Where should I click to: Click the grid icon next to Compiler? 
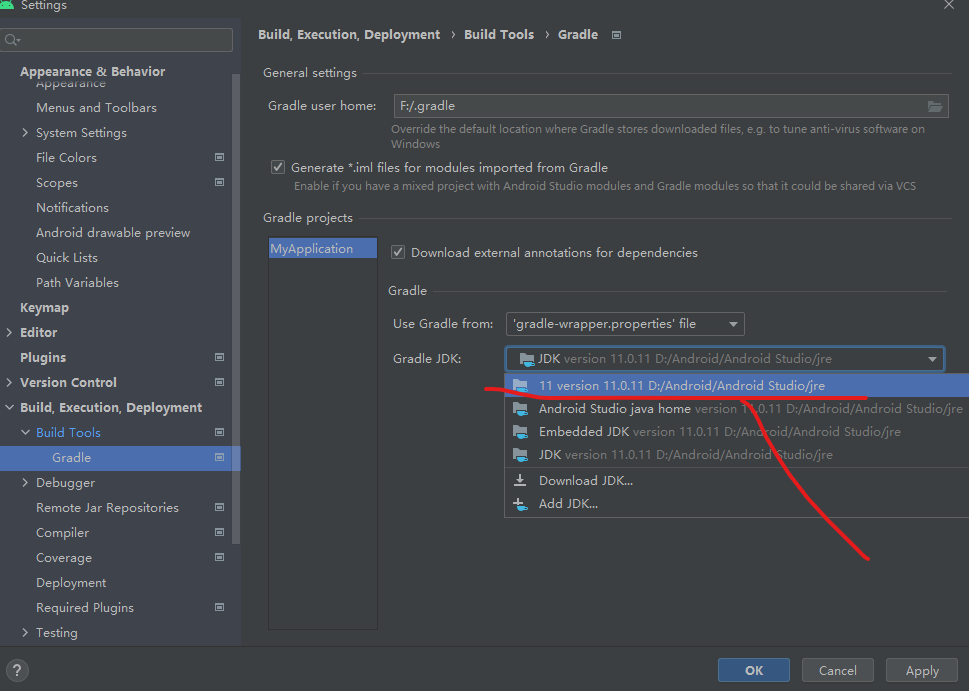[218, 532]
